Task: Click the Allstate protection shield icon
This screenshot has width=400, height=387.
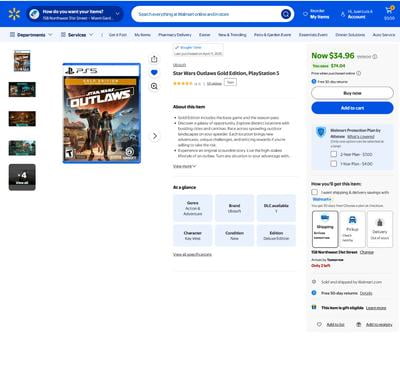Action: click(321, 133)
